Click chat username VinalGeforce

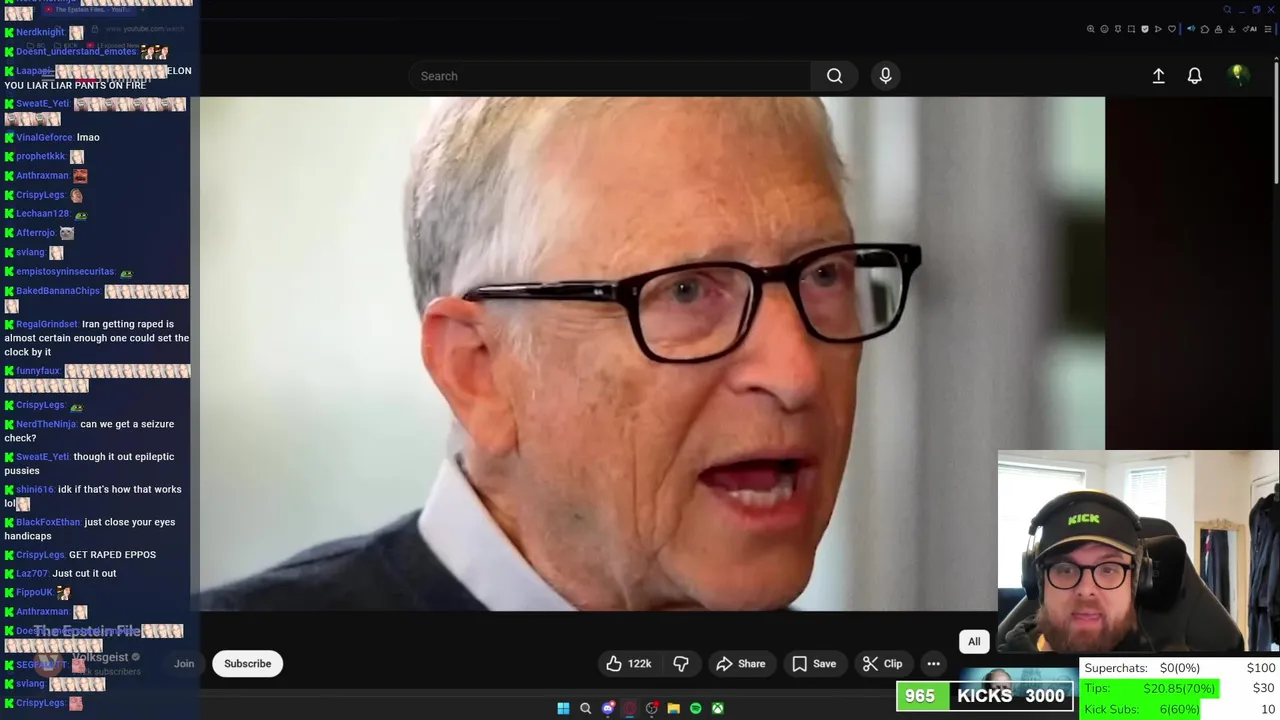click(44, 137)
